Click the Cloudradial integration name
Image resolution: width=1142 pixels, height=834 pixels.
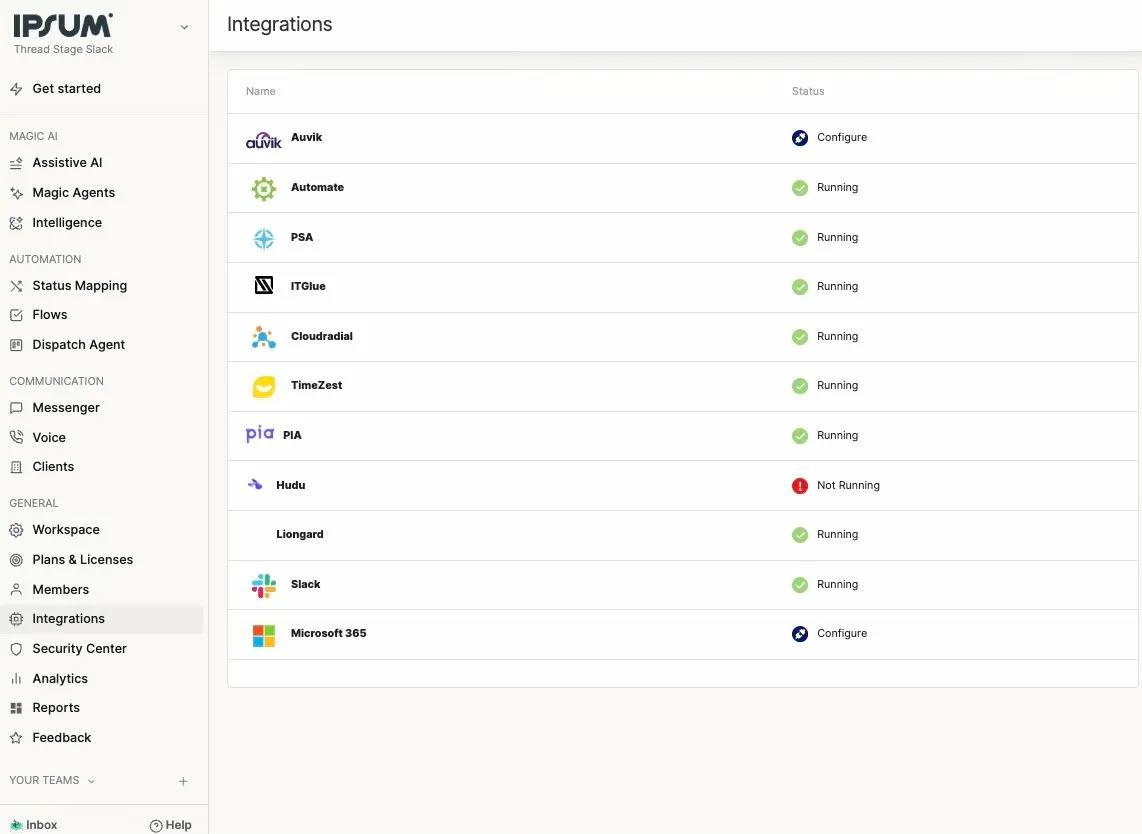[321, 337]
